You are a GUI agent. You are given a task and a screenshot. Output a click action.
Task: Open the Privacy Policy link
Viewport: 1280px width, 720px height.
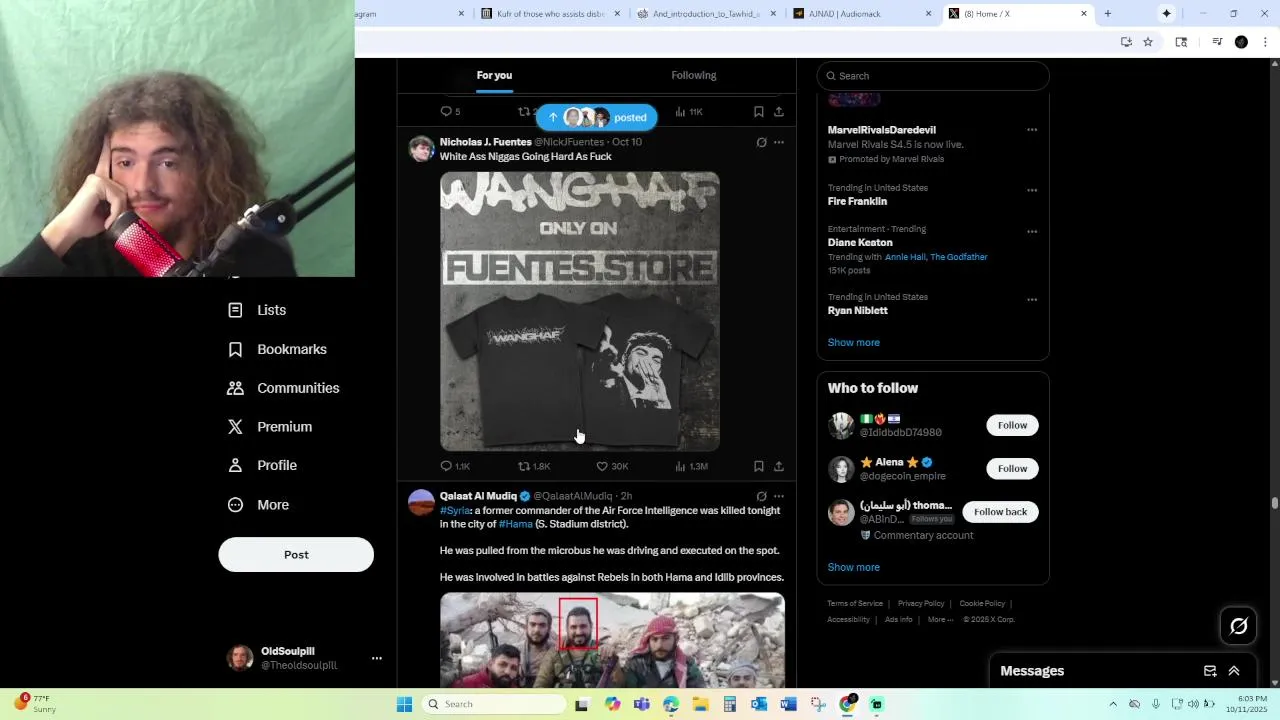pyautogui.click(x=921, y=603)
